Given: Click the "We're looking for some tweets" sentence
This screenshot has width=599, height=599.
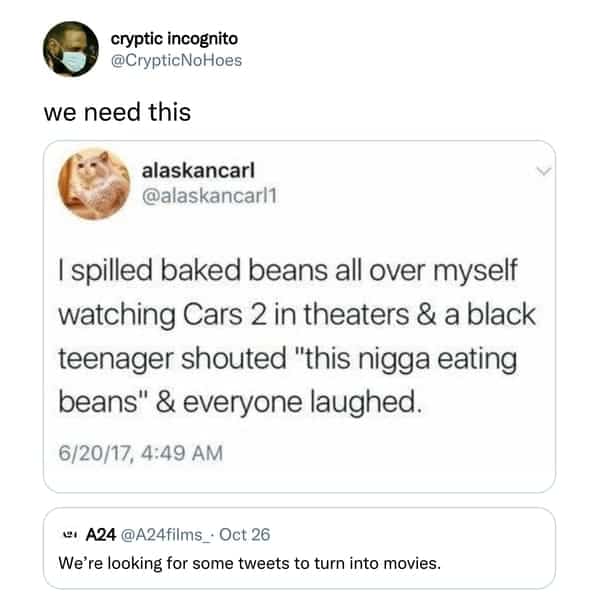Looking at the screenshot, I should click(x=249, y=563).
